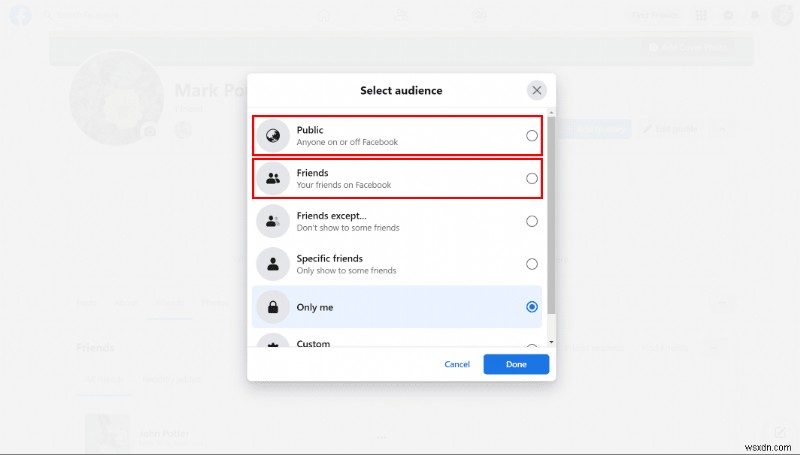Click the Friends except icon
800x455 pixels.
(x=273, y=221)
